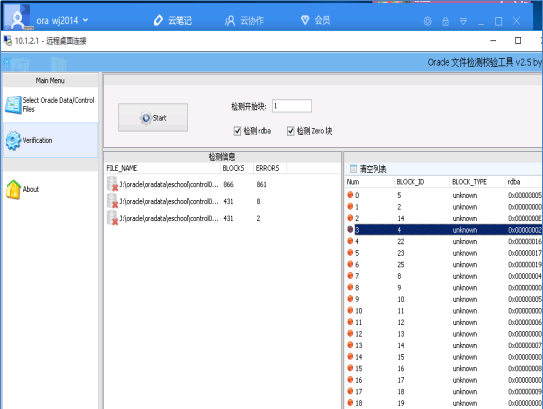Click the lock icon in header
The height and width of the screenshot is (409, 543).
(445, 21)
